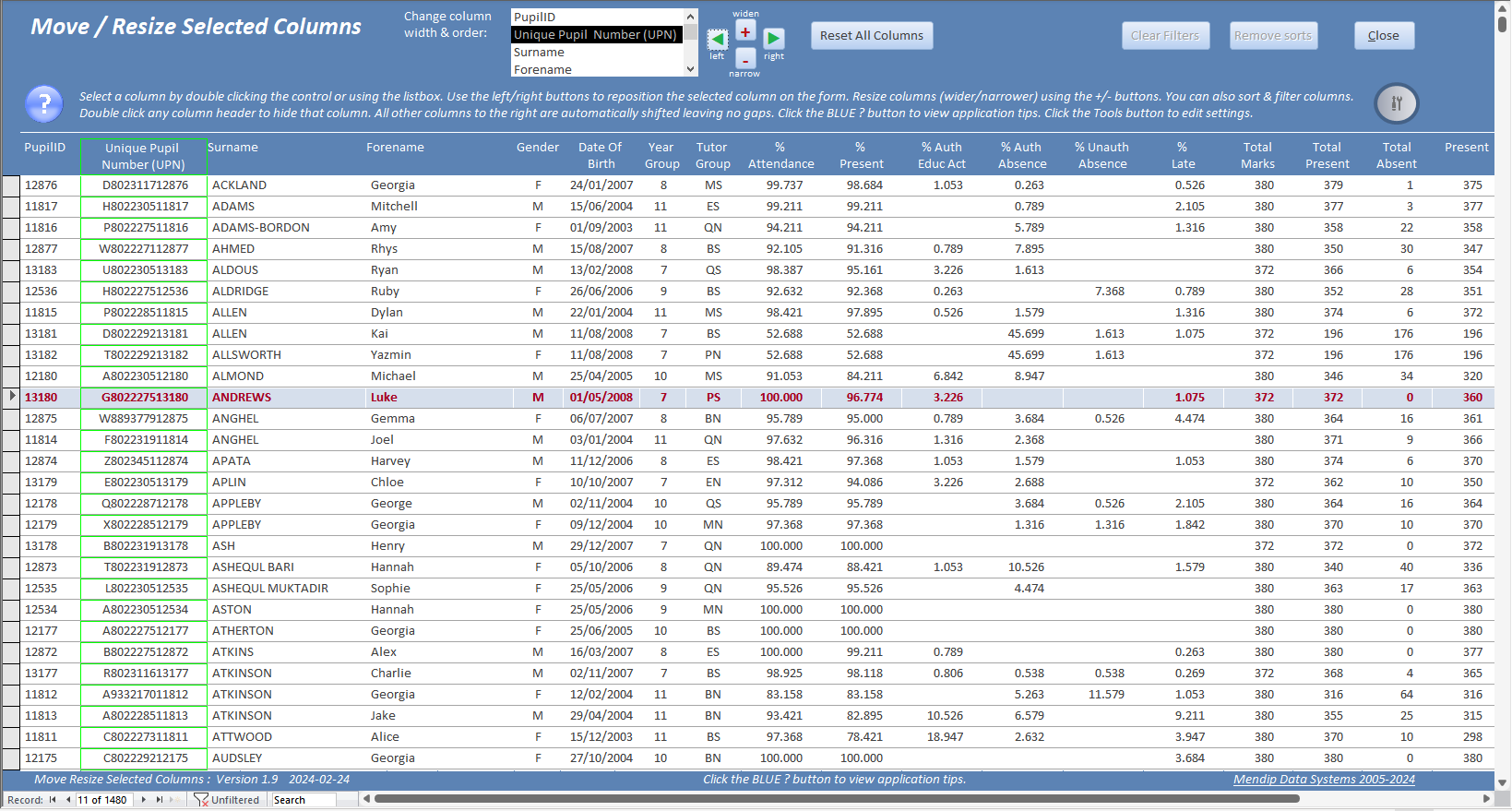The height and width of the screenshot is (811, 1512).
Task: Open application tips with blue question mark
Action: coord(44,104)
